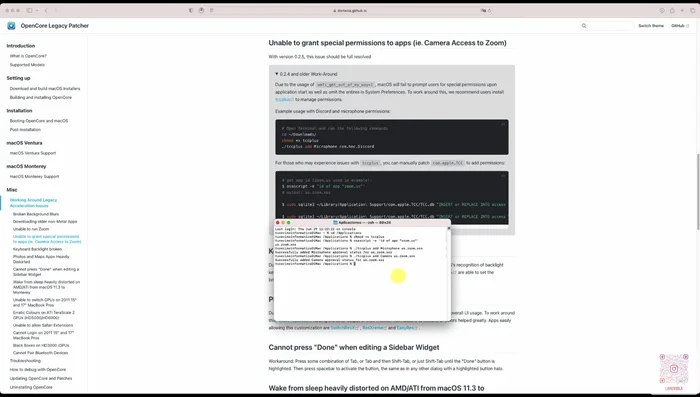Viewport: 700px width, 397px height.
Task: Jump to Unable to allow Safari Extensions
Action: (43, 326)
